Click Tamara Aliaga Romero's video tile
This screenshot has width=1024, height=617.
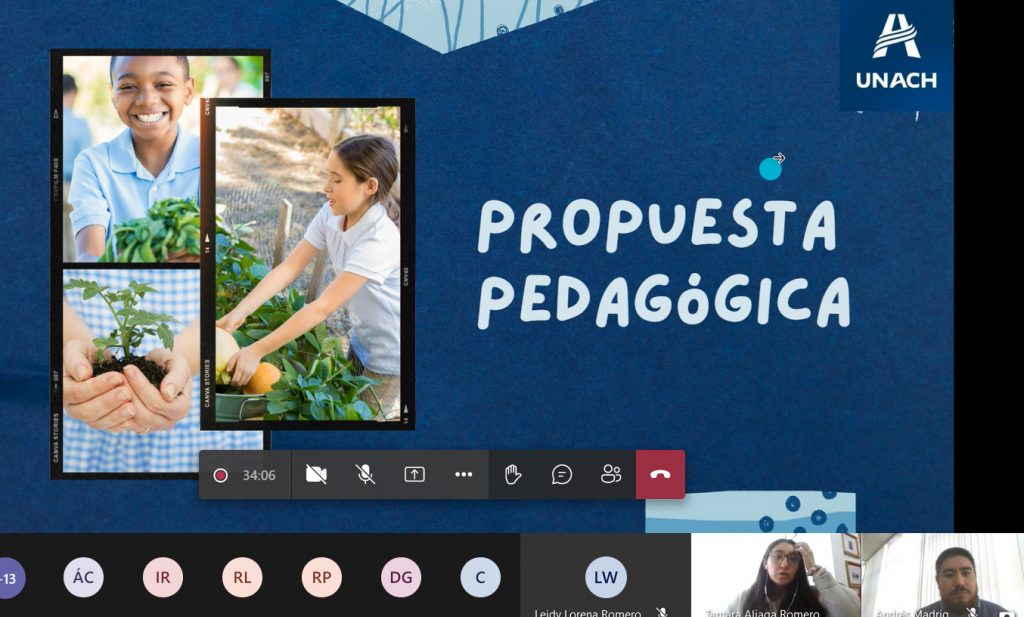click(775, 575)
